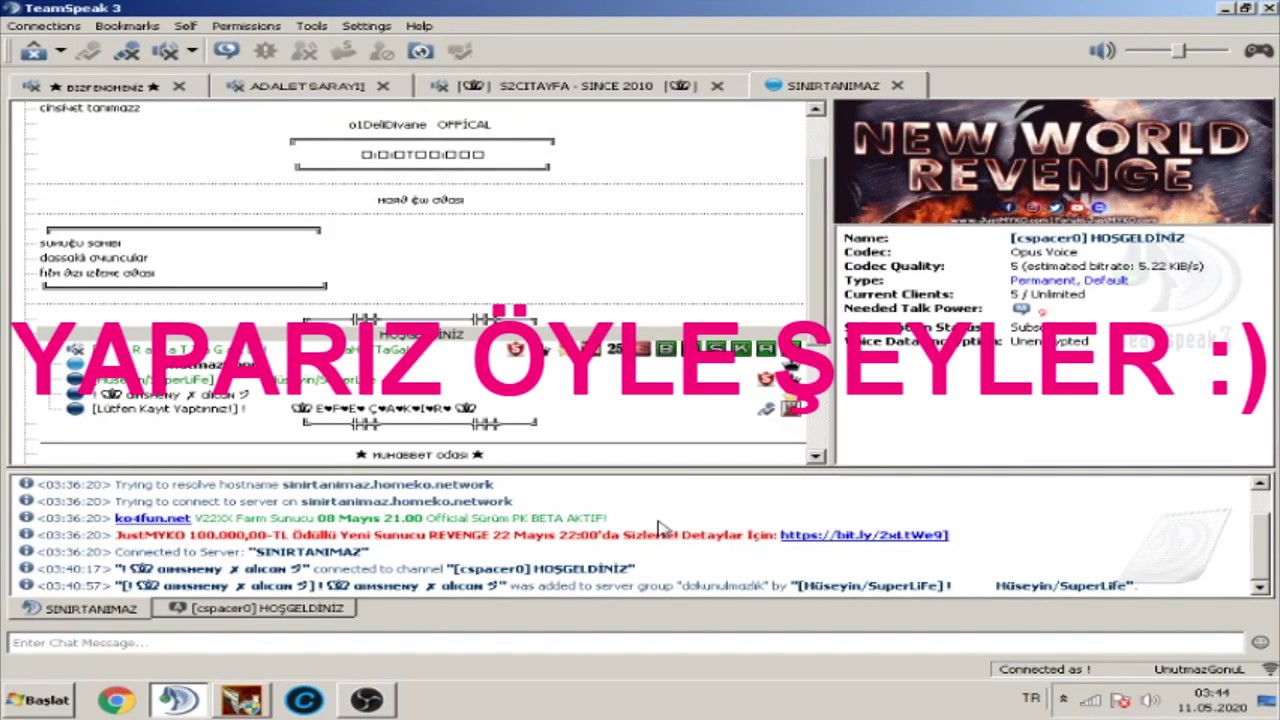The width and height of the screenshot is (1280, 720).
Task: Open the Başlat start button
Action: pos(37,700)
